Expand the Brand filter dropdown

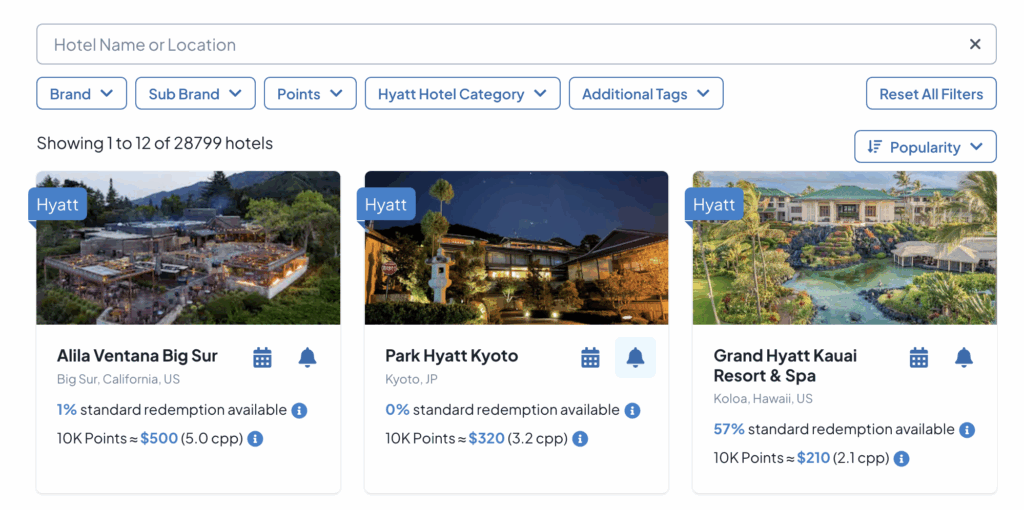pyautogui.click(x=82, y=94)
